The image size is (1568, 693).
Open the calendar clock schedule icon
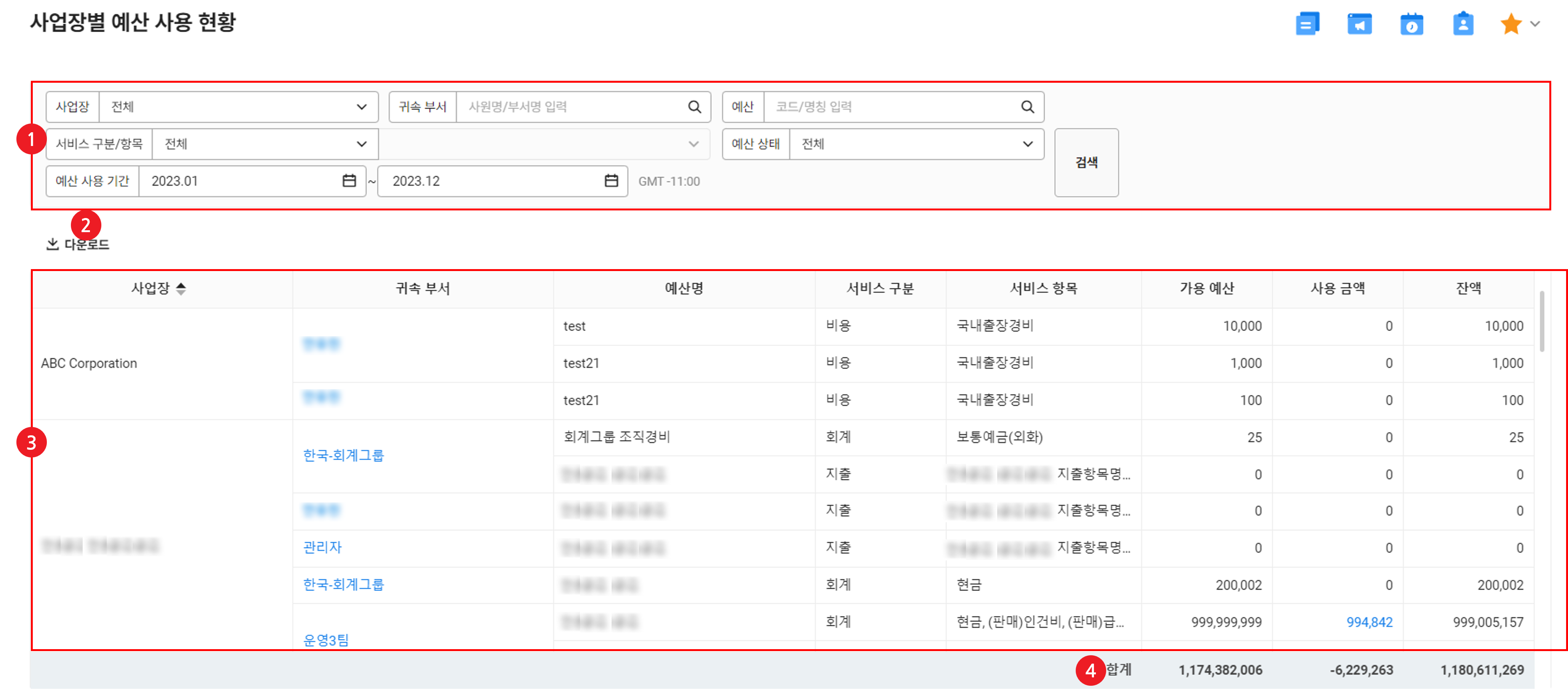pos(1411,24)
